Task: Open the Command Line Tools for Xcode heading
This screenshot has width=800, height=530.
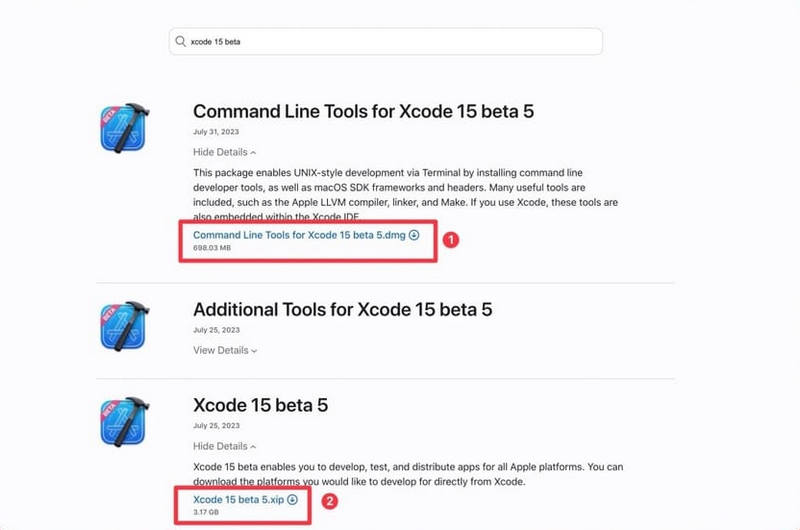Action: click(363, 111)
